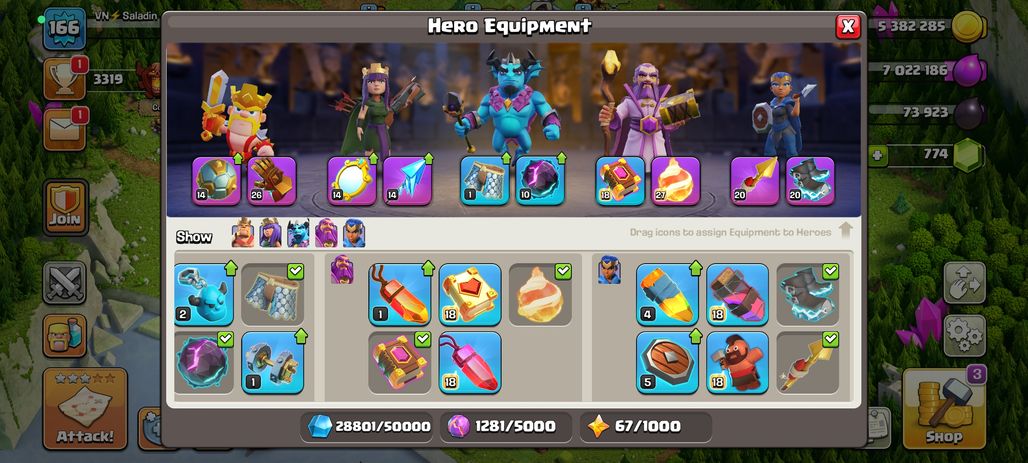Select the Royal Champion's spear equipment slot

click(x=755, y=180)
